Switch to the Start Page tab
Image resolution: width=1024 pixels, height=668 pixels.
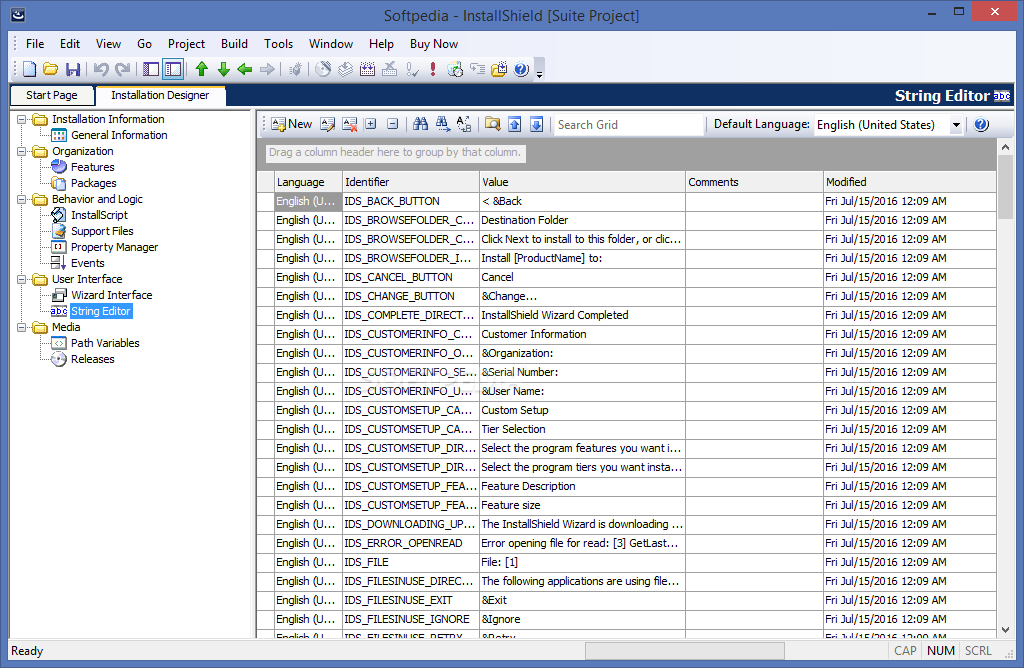[52, 95]
